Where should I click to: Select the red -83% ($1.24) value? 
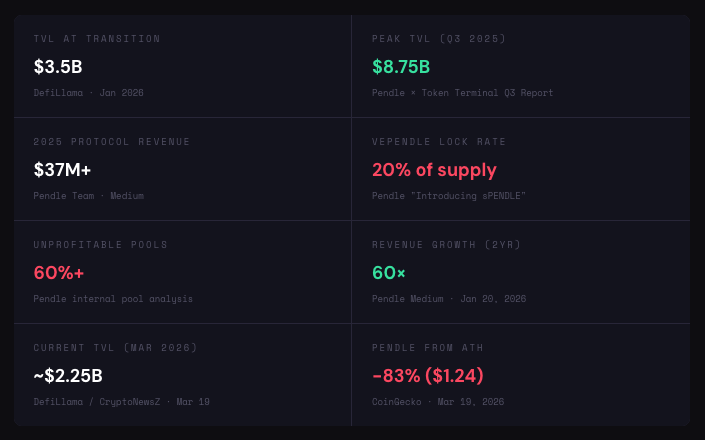click(428, 376)
